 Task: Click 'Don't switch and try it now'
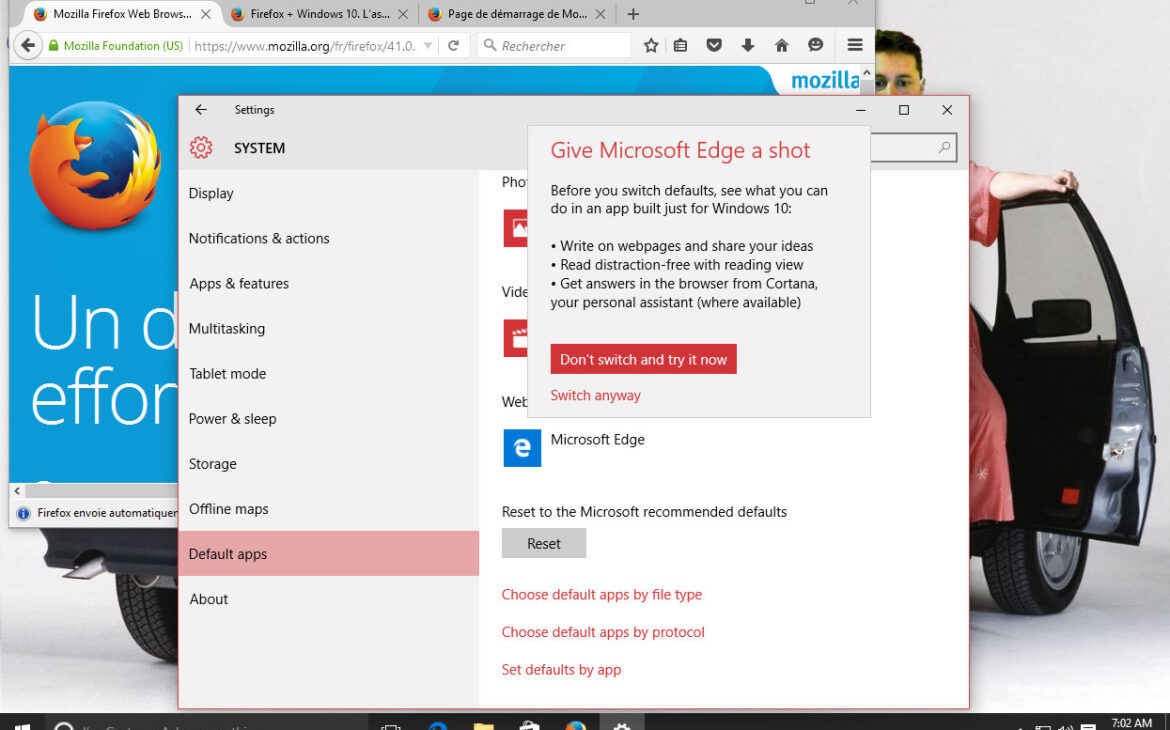pyautogui.click(x=643, y=358)
